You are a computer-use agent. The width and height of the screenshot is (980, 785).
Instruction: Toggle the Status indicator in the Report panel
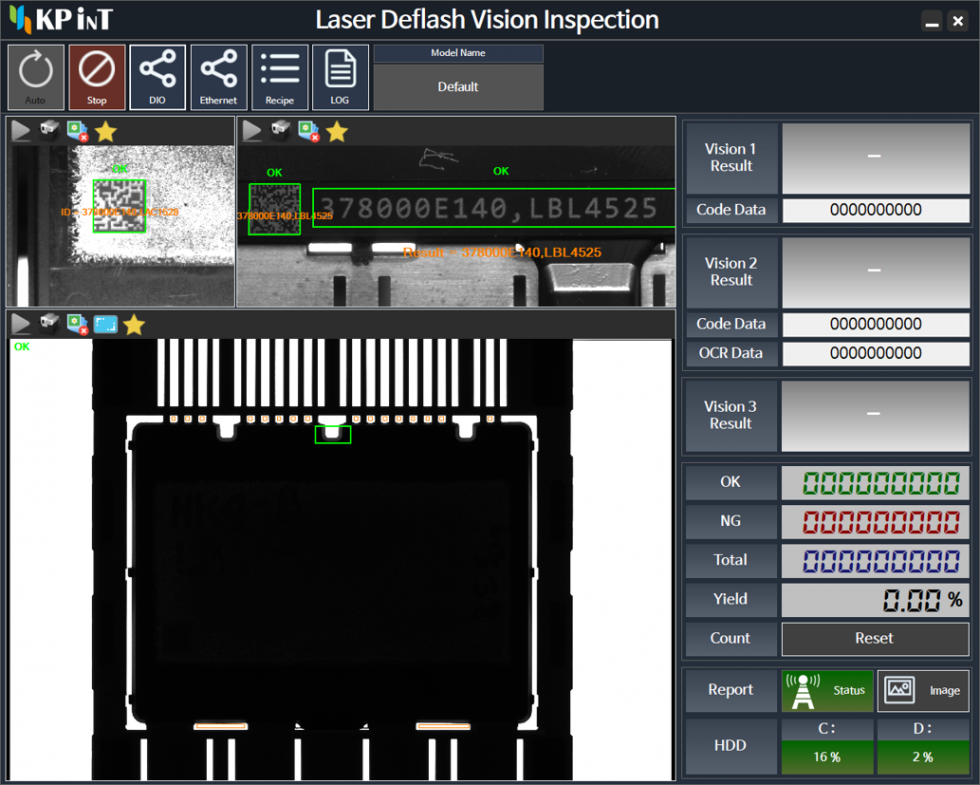(x=827, y=690)
